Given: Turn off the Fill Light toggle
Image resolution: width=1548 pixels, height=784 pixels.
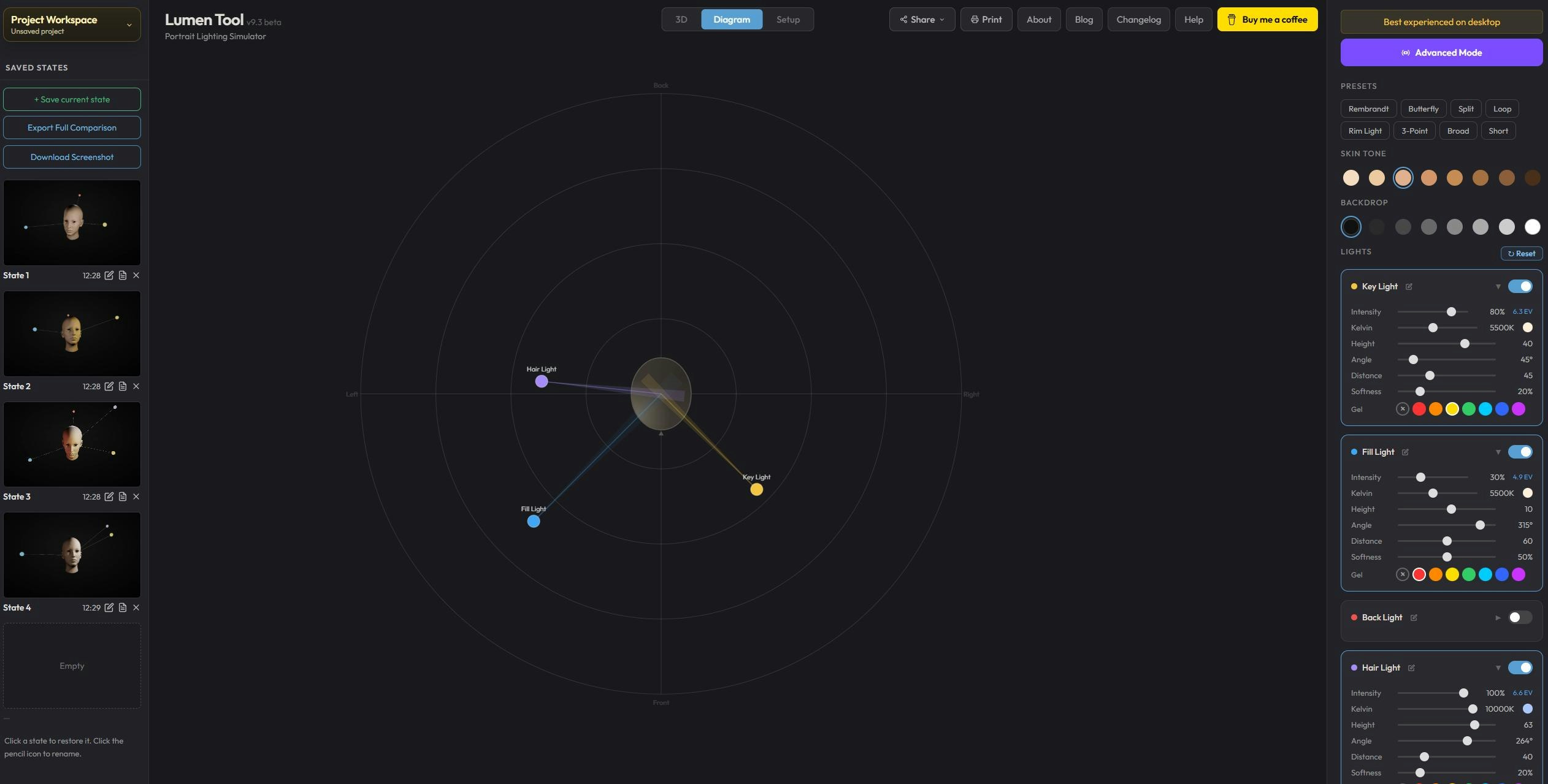Looking at the screenshot, I should tap(1522, 452).
